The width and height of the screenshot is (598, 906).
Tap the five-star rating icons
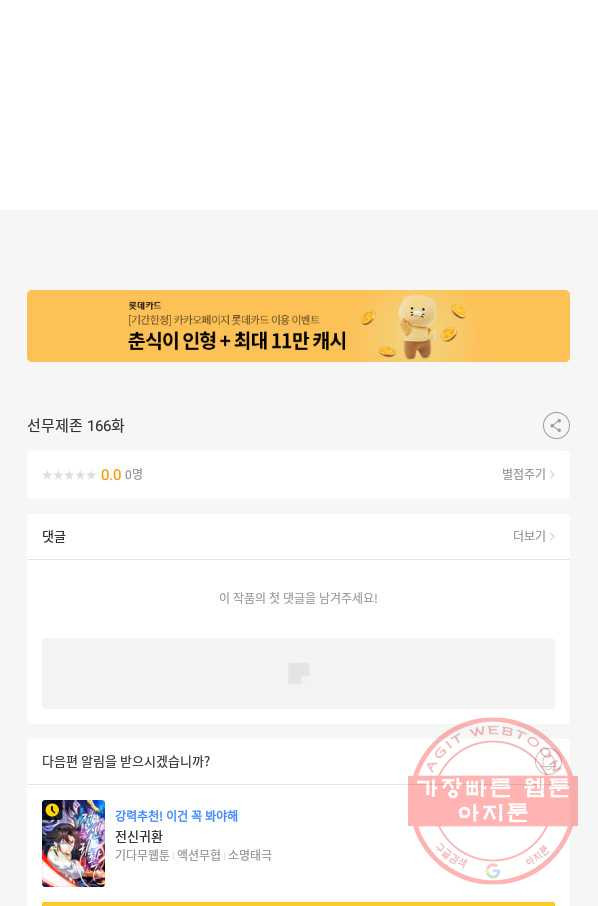tap(69, 475)
